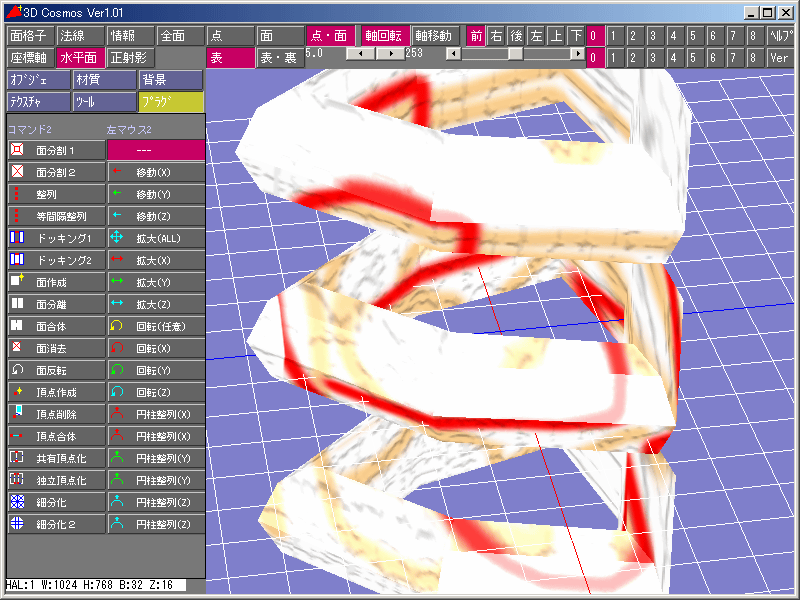Click the Ver version button

click(x=780, y=58)
